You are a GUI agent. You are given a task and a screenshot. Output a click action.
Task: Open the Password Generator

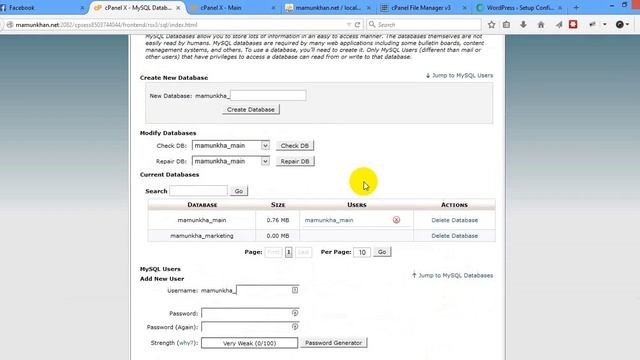[333, 343]
